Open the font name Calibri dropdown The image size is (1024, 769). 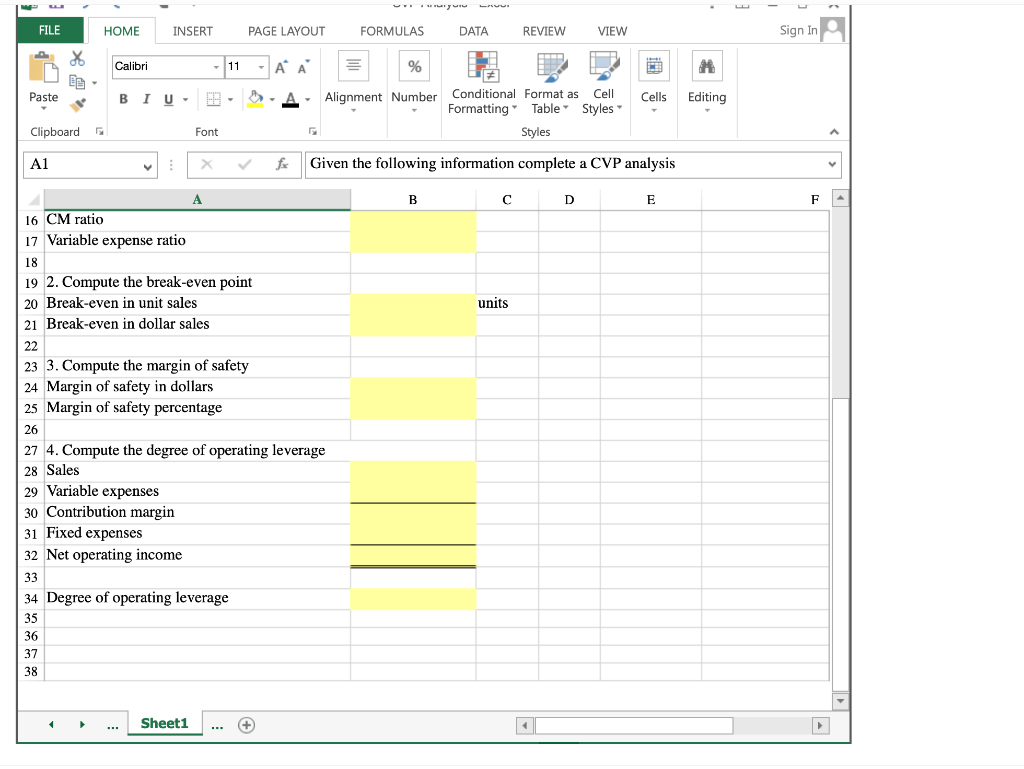click(x=216, y=67)
